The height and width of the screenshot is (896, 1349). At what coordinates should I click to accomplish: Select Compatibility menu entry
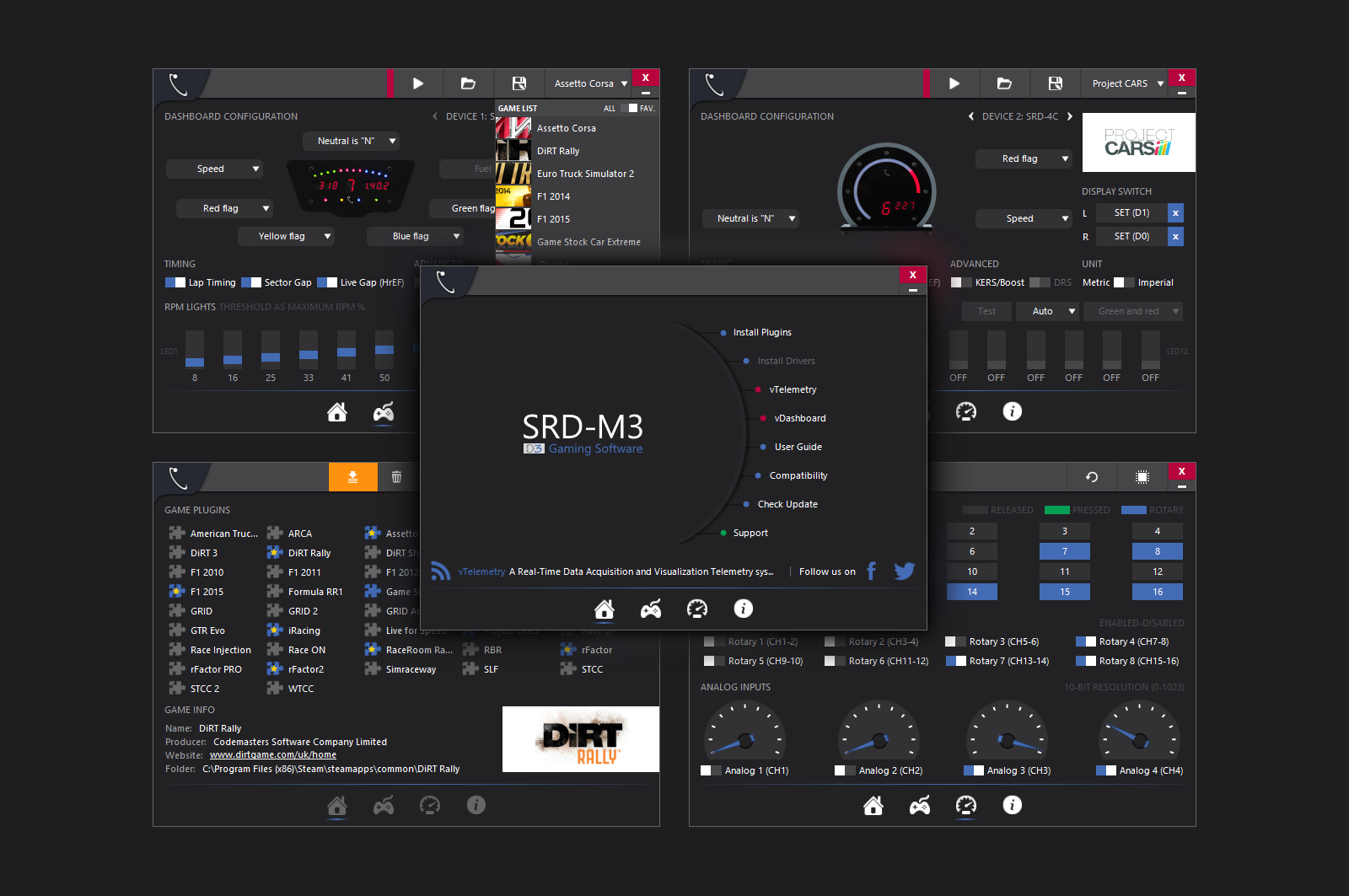[798, 475]
